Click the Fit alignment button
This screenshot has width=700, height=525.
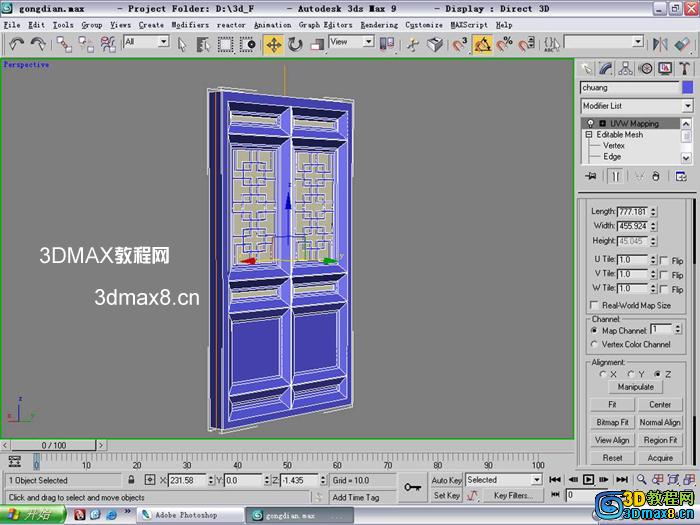click(x=612, y=404)
